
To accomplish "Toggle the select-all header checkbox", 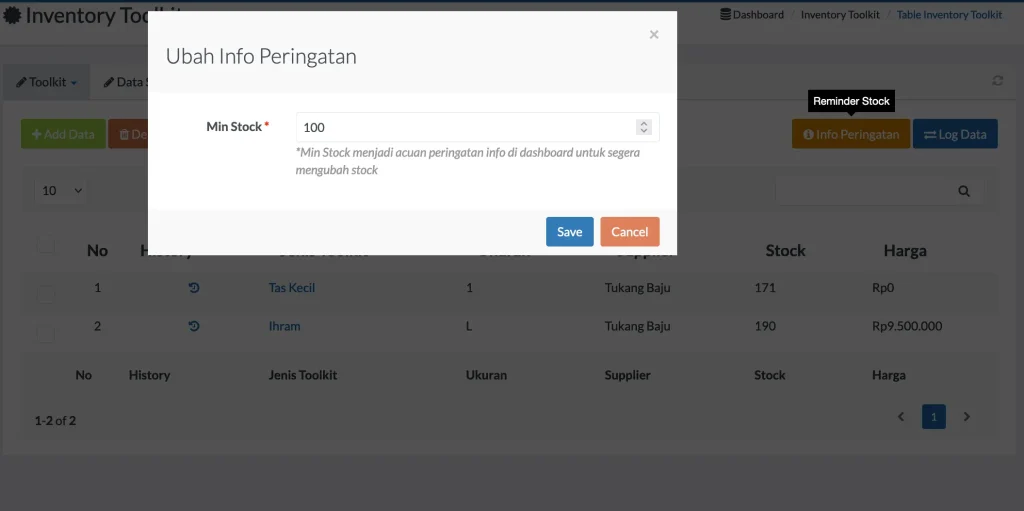I will tap(46, 245).
